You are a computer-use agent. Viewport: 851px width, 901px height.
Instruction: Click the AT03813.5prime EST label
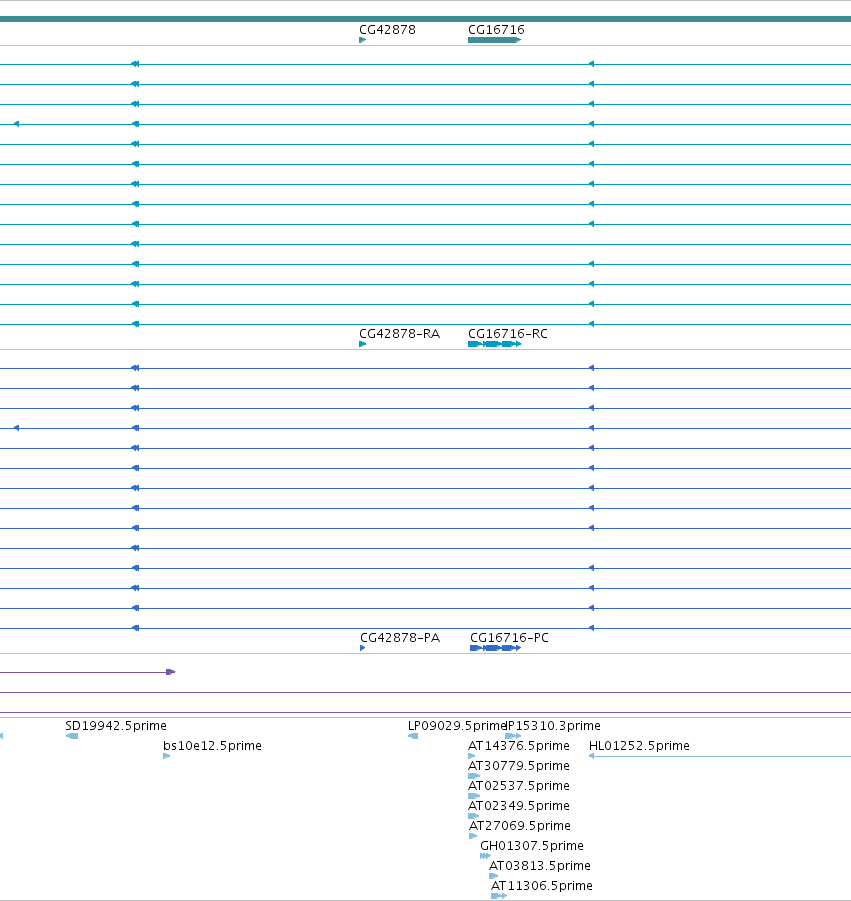click(x=540, y=866)
